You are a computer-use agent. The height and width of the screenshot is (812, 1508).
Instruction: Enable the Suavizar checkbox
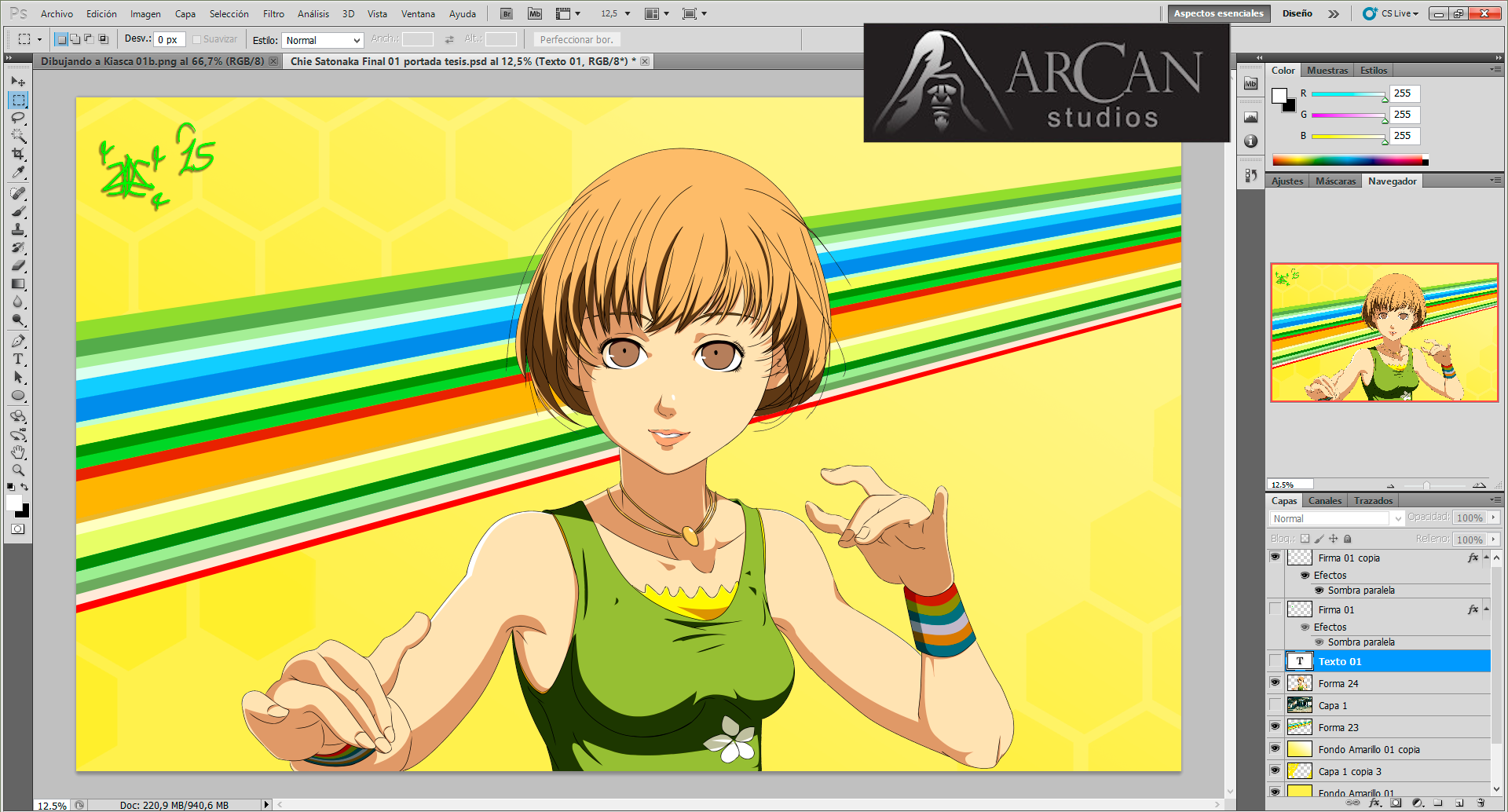(x=197, y=38)
